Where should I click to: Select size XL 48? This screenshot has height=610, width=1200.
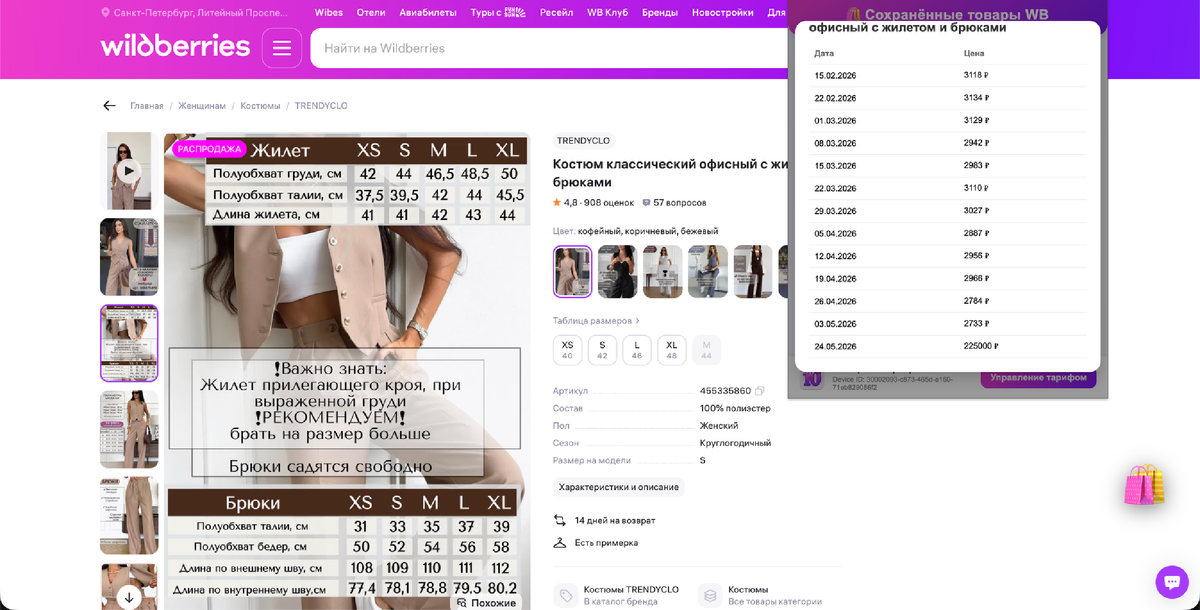click(x=672, y=350)
